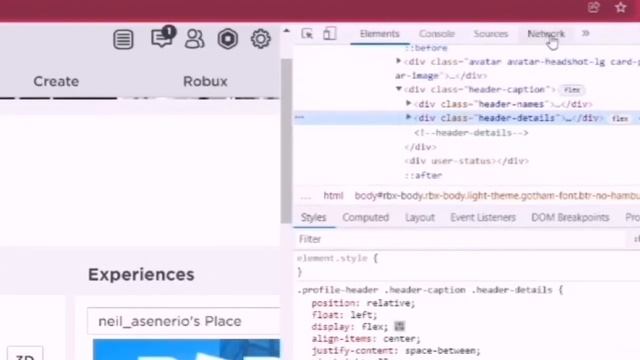The height and width of the screenshot is (360, 640).
Task: Click the 'float: left' declaration
Action: coord(344,315)
